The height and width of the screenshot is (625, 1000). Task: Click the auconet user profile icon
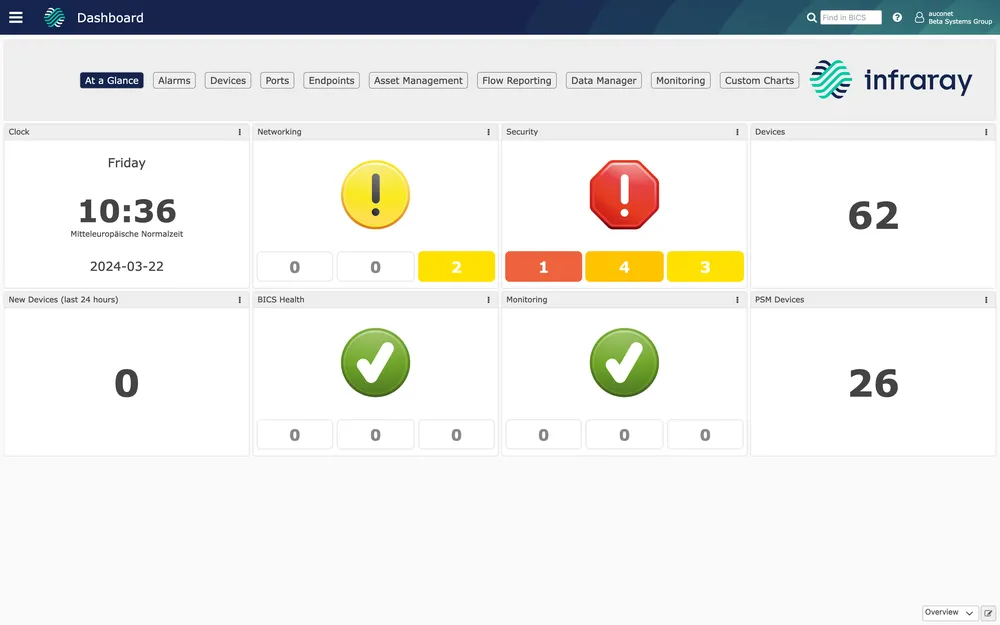(918, 17)
